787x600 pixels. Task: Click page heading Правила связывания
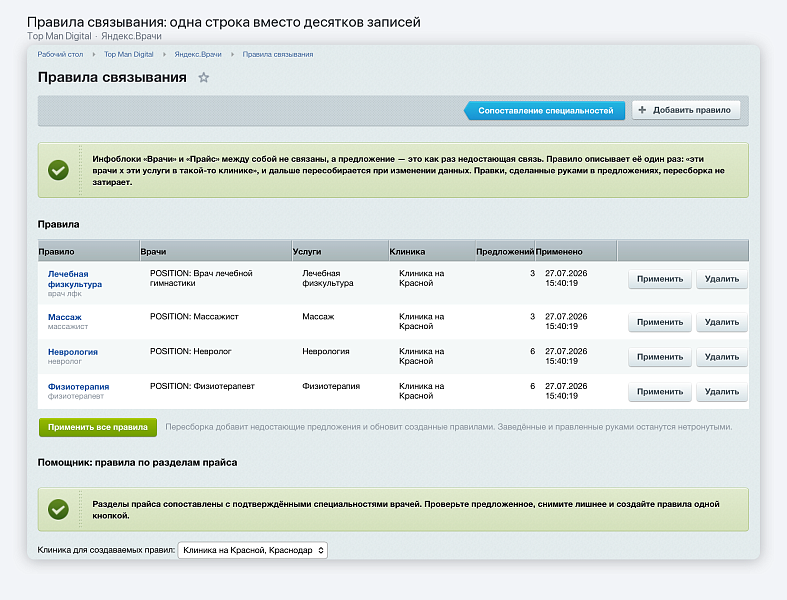point(112,77)
